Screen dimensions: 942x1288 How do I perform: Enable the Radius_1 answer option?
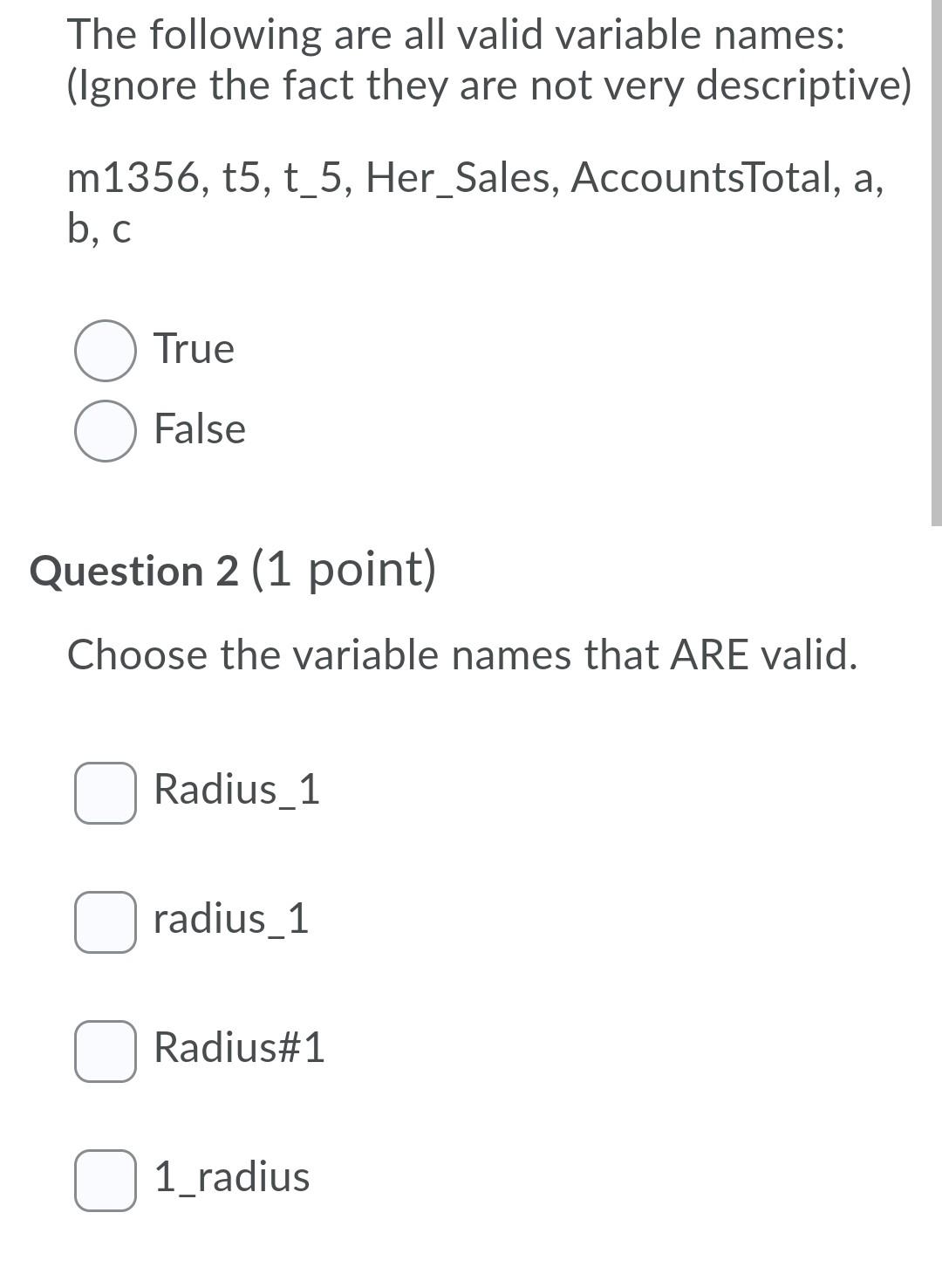coord(105,792)
